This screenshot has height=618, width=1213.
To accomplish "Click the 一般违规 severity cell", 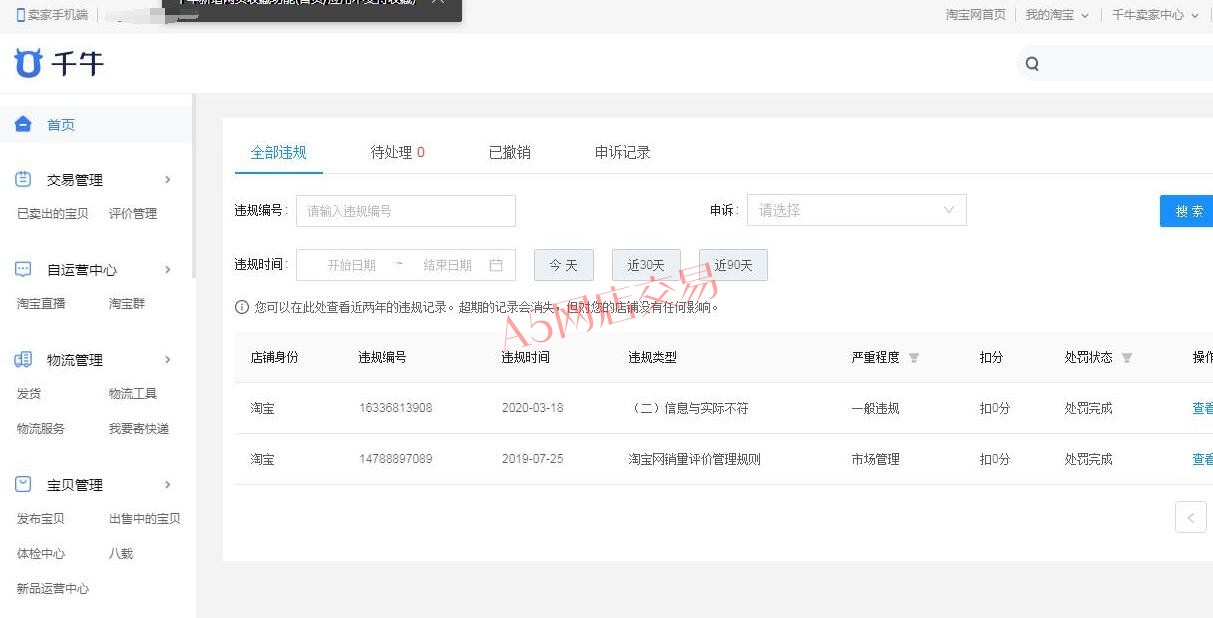I will pyautogui.click(x=876, y=408).
